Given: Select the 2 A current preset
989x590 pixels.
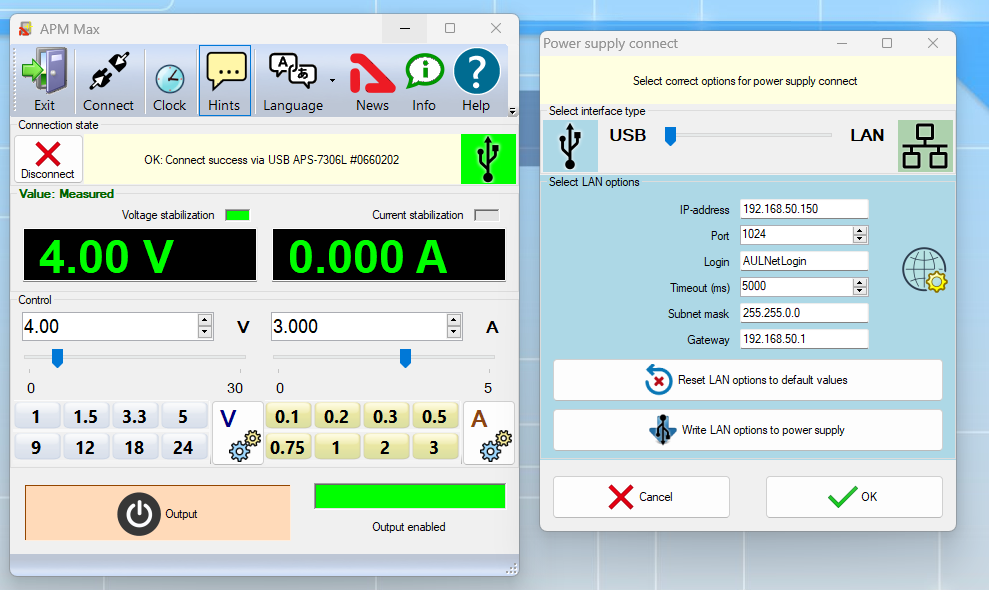Looking at the screenshot, I should [385, 447].
